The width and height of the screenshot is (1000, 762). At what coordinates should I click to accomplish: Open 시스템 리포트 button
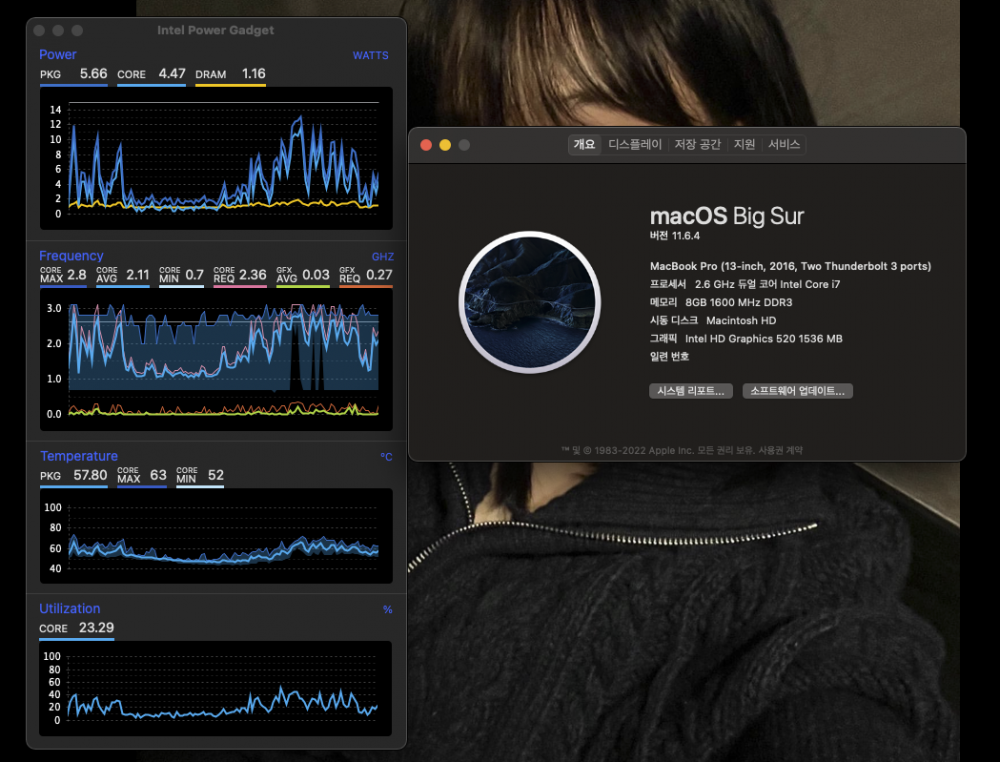click(691, 391)
